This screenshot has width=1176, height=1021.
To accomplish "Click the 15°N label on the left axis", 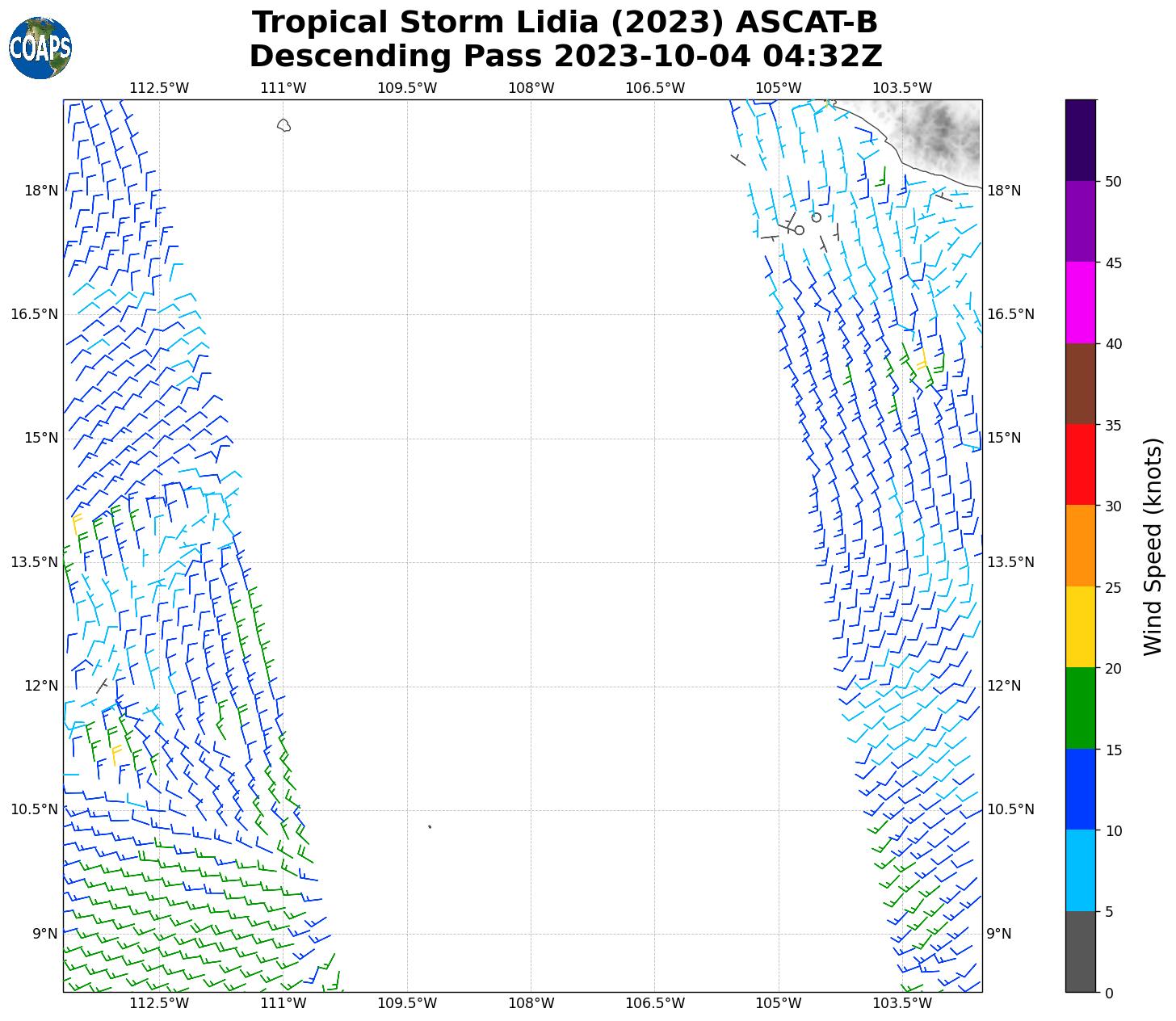I will (41, 438).
